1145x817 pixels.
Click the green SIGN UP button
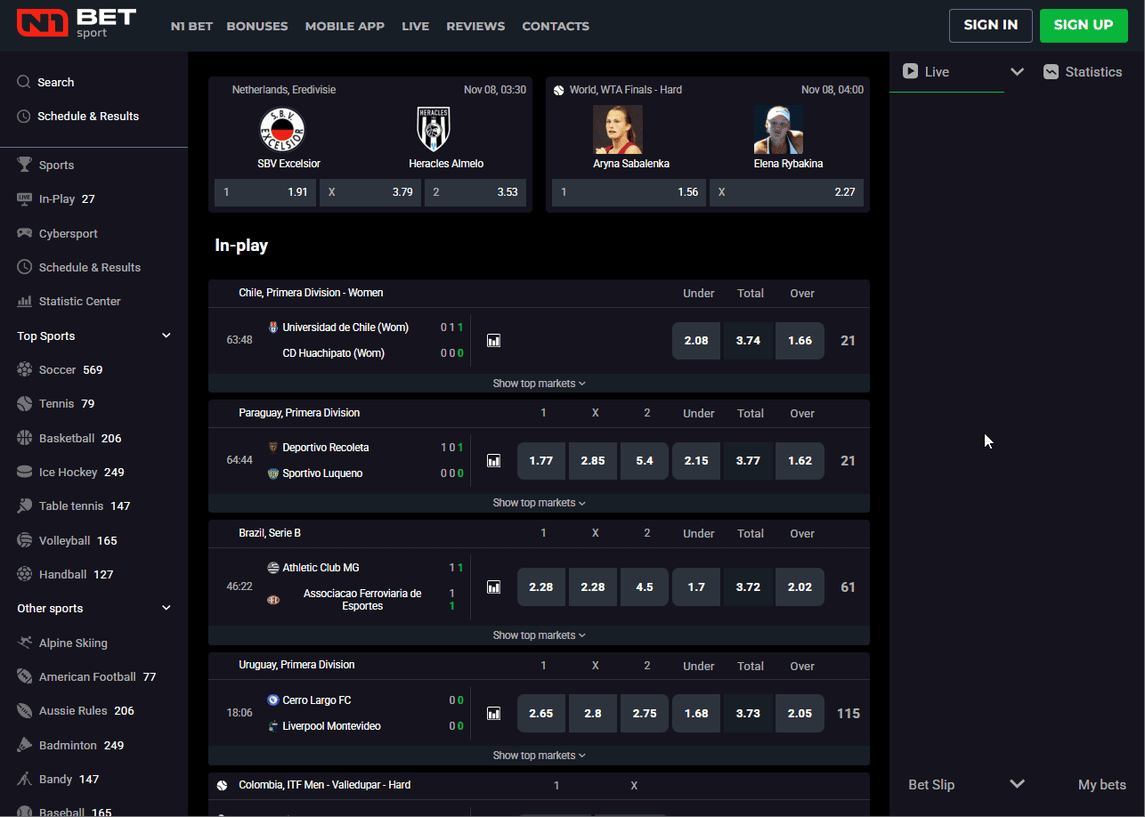point(1083,25)
